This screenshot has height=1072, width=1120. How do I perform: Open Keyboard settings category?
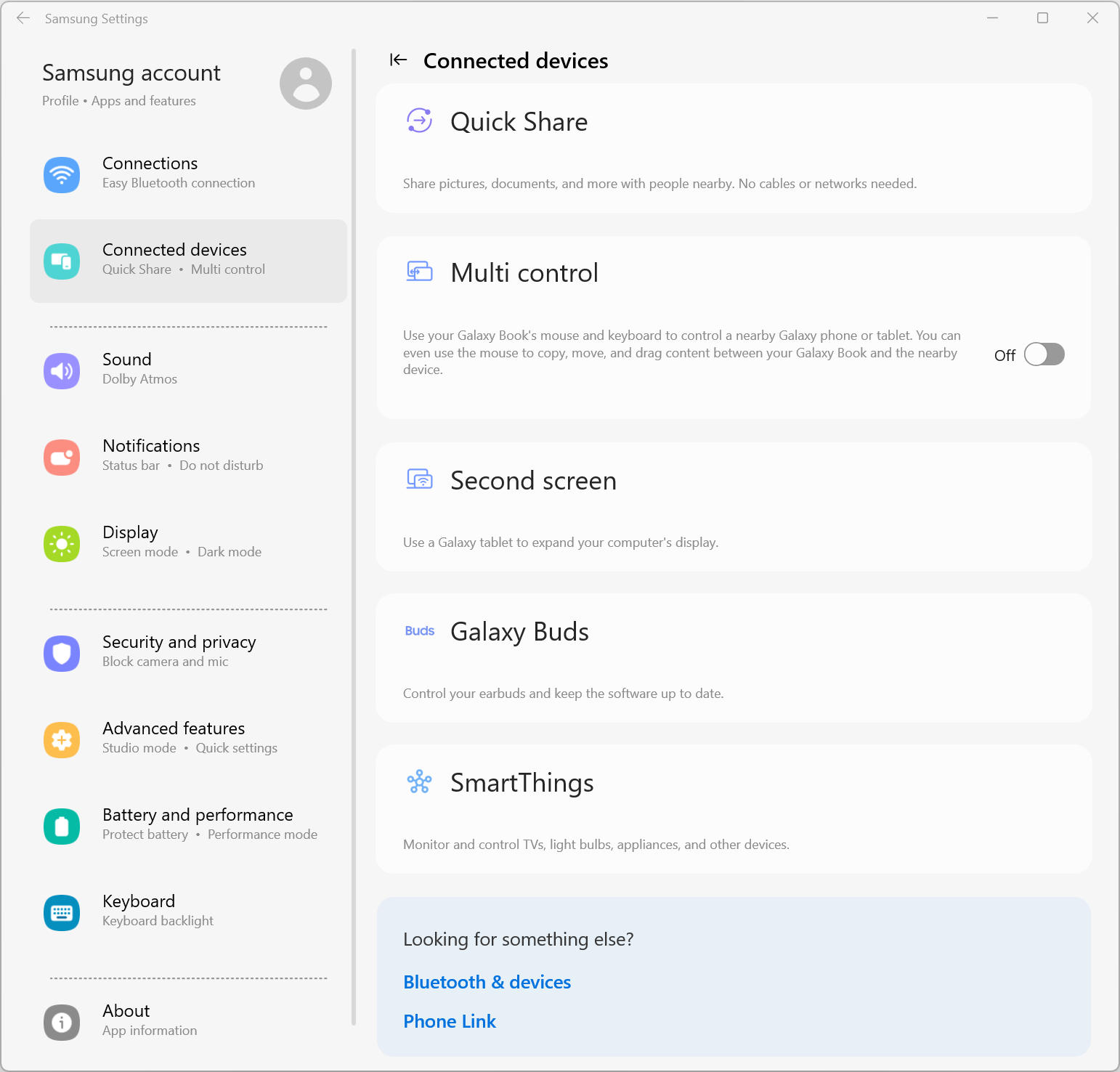(189, 913)
